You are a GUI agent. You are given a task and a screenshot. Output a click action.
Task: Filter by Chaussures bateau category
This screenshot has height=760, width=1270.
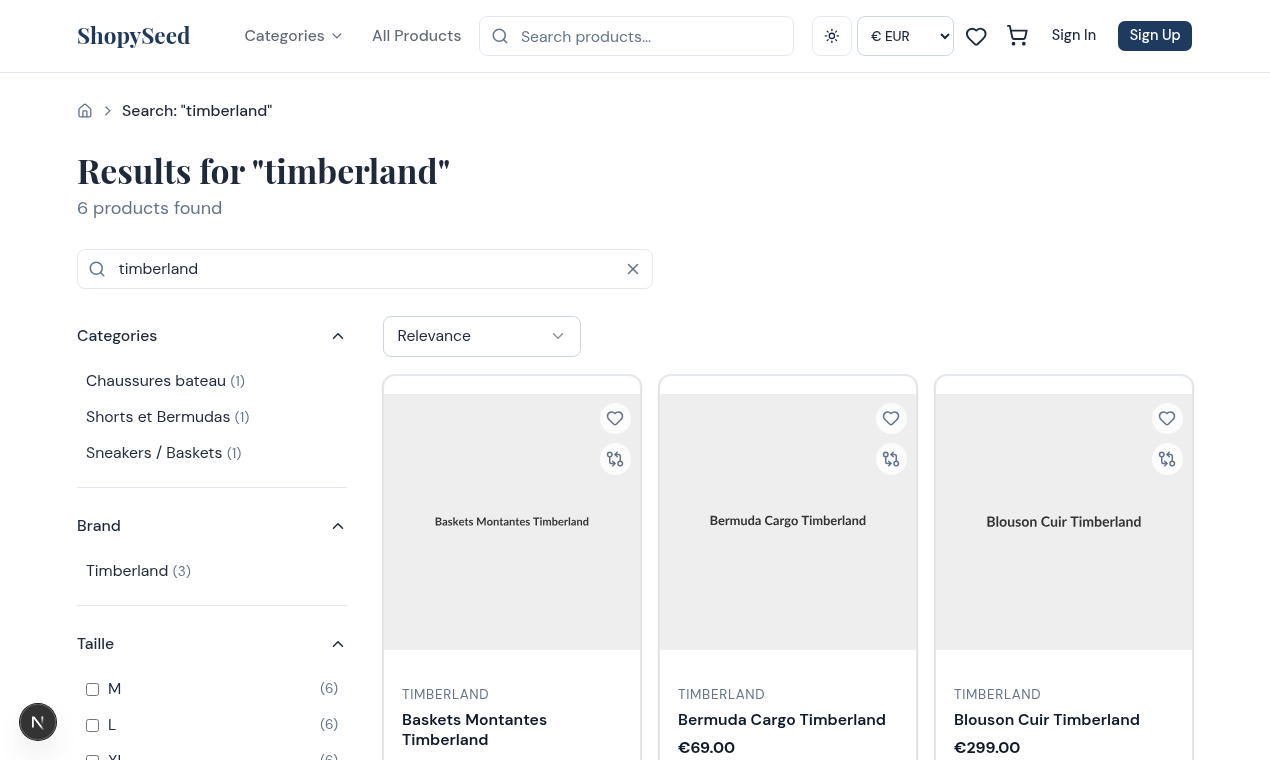pyautogui.click(x=165, y=381)
